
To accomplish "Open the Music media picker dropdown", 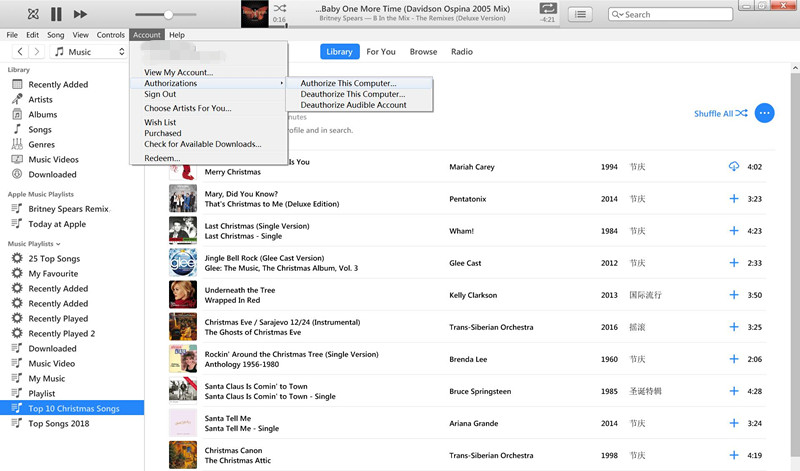I will (x=89, y=52).
